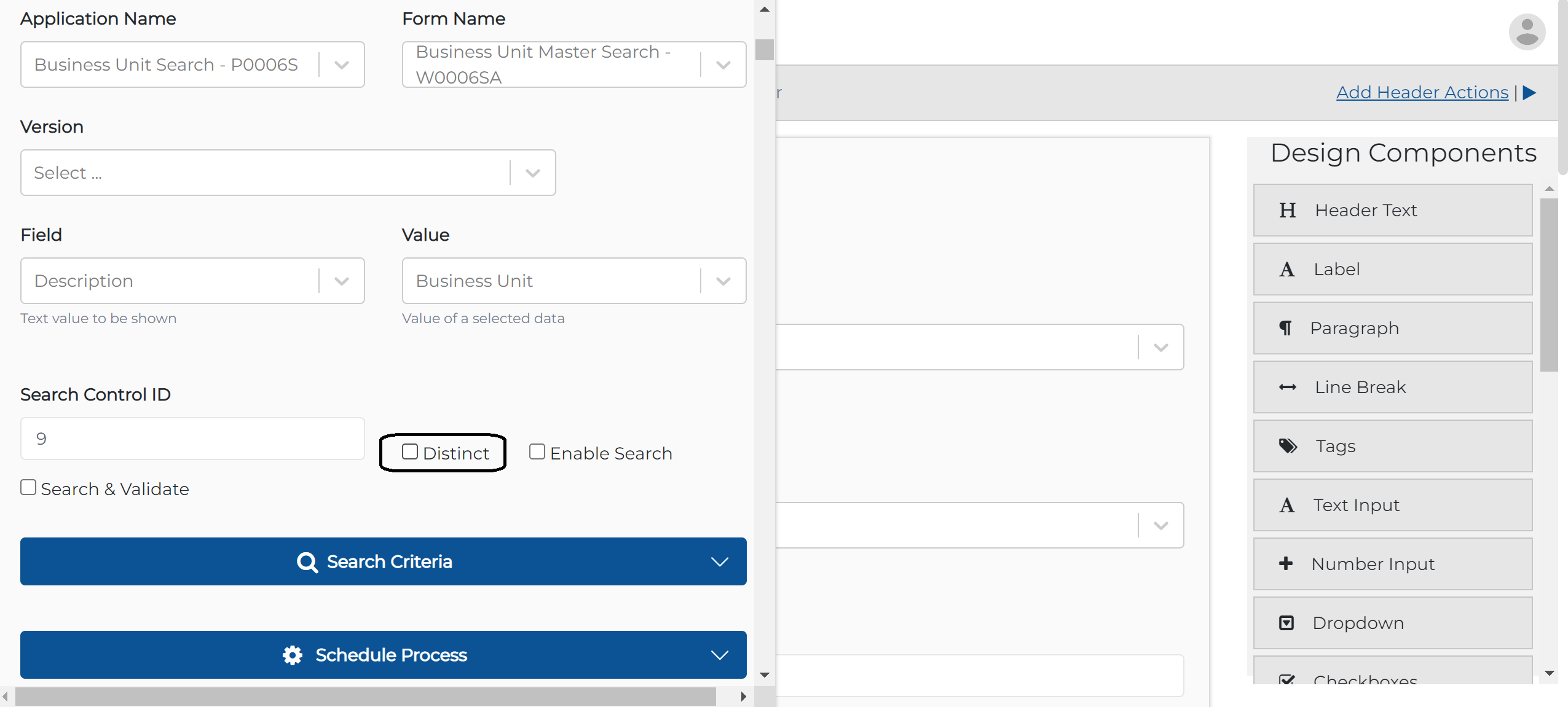
Task: Select the Header Text design component
Action: click(x=1392, y=210)
